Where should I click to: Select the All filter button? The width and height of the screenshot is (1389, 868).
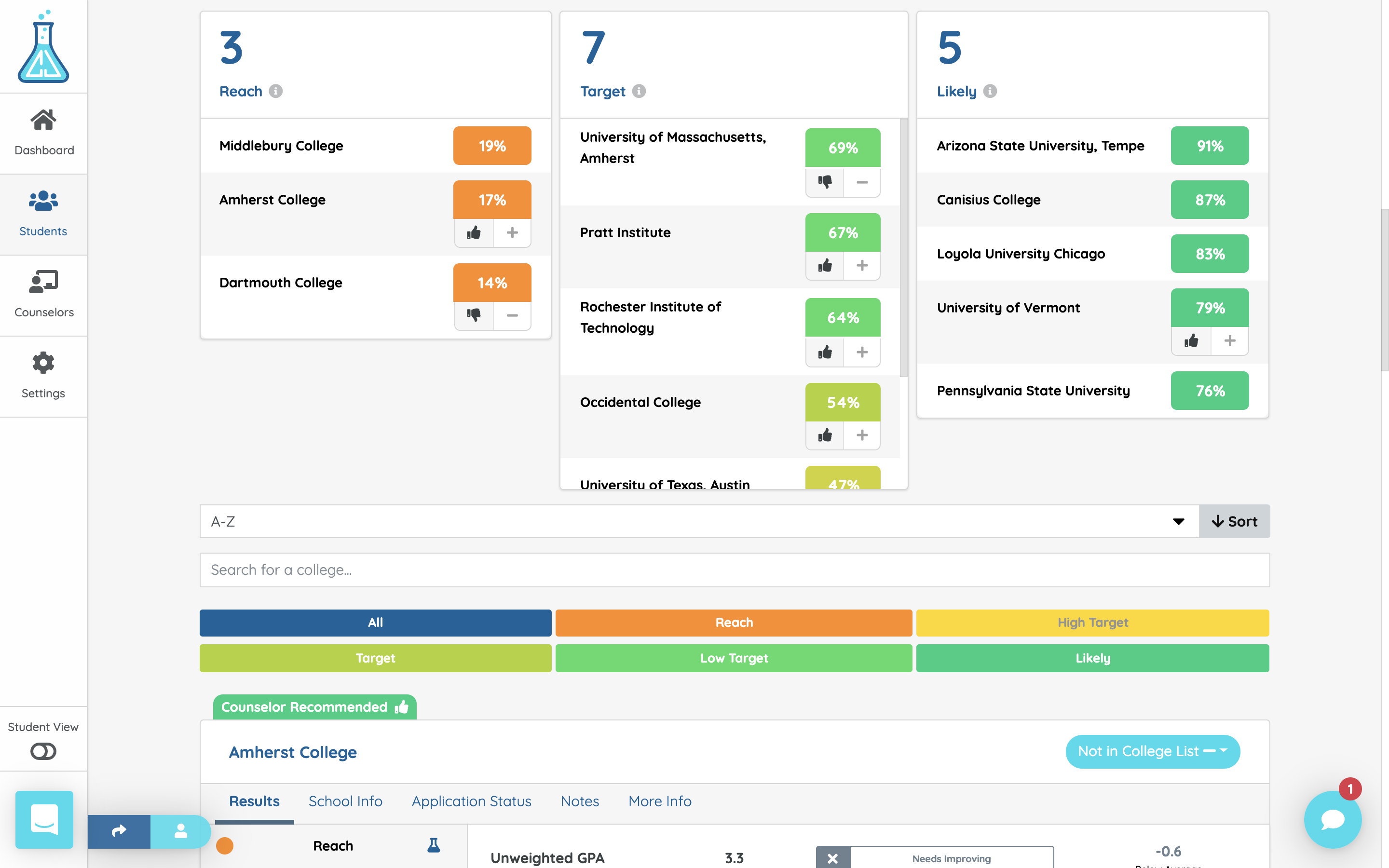pyautogui.click(x=375, y=622)
